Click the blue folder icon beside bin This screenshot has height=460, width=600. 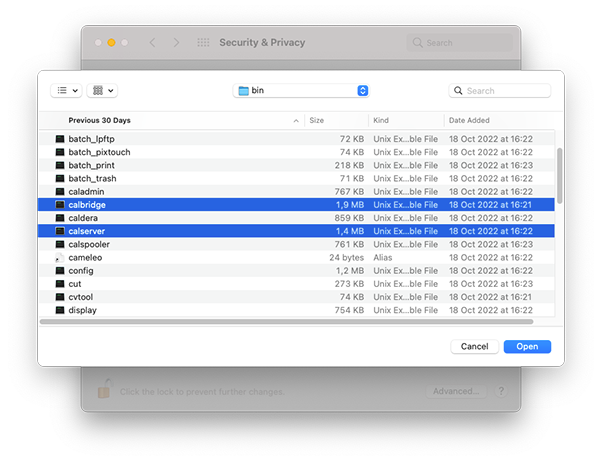[x=244, y=91]
